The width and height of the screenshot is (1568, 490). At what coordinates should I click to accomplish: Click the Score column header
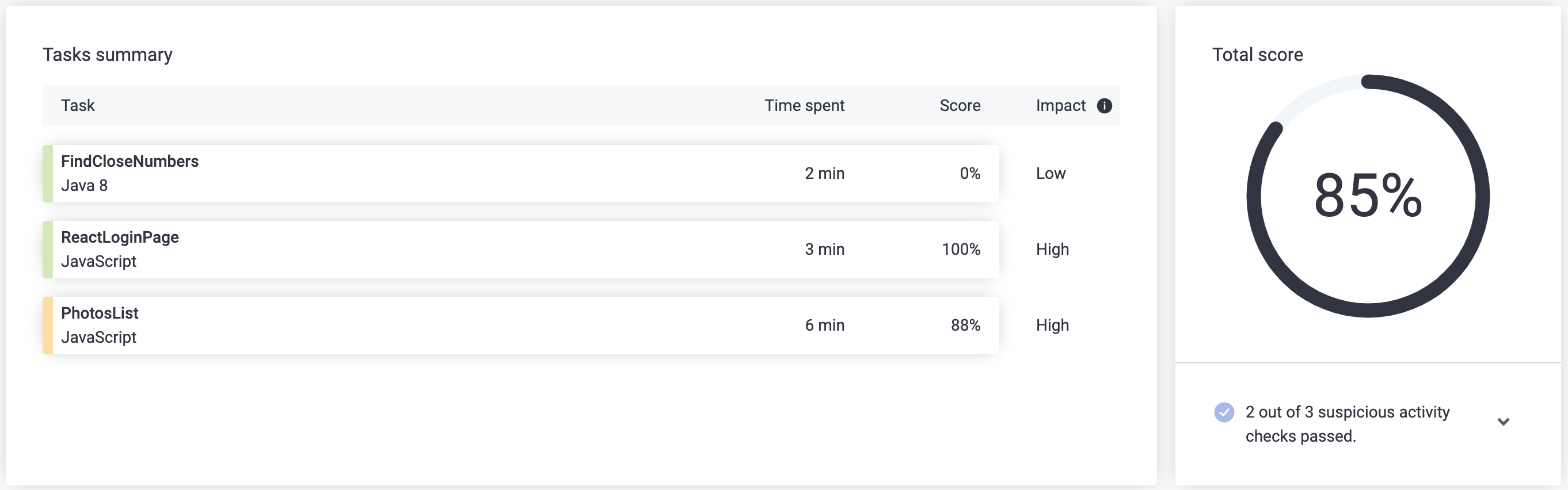960,106
